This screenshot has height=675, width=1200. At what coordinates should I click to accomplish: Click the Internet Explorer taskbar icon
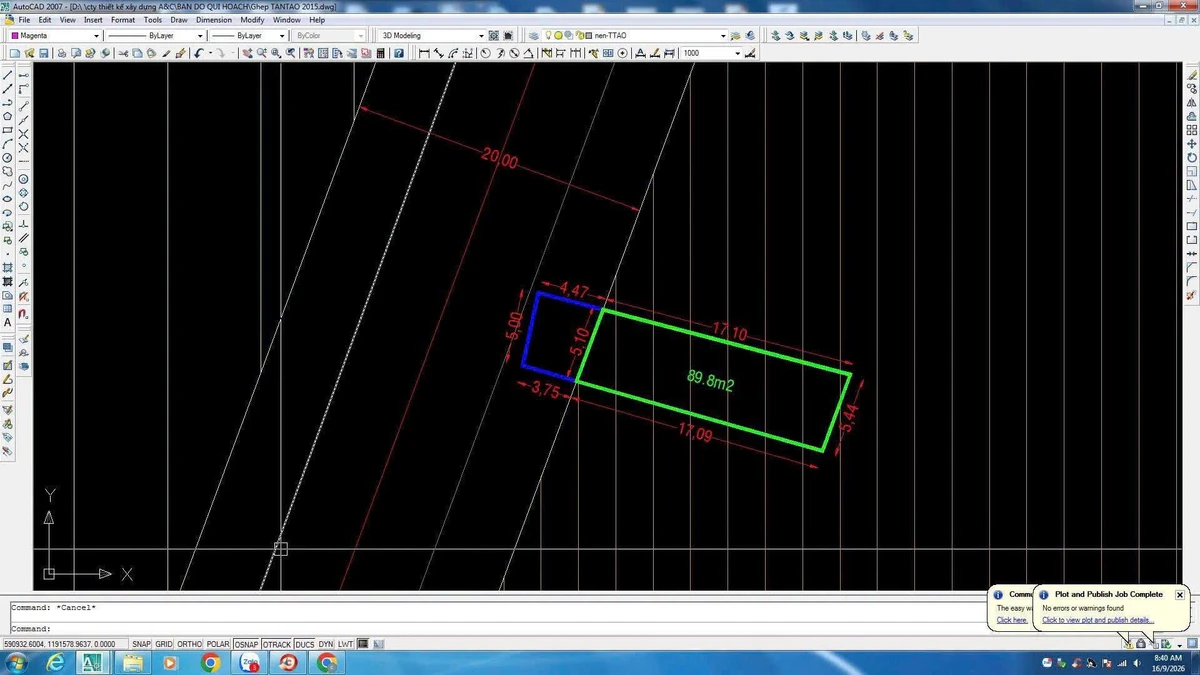pos(56,663)
